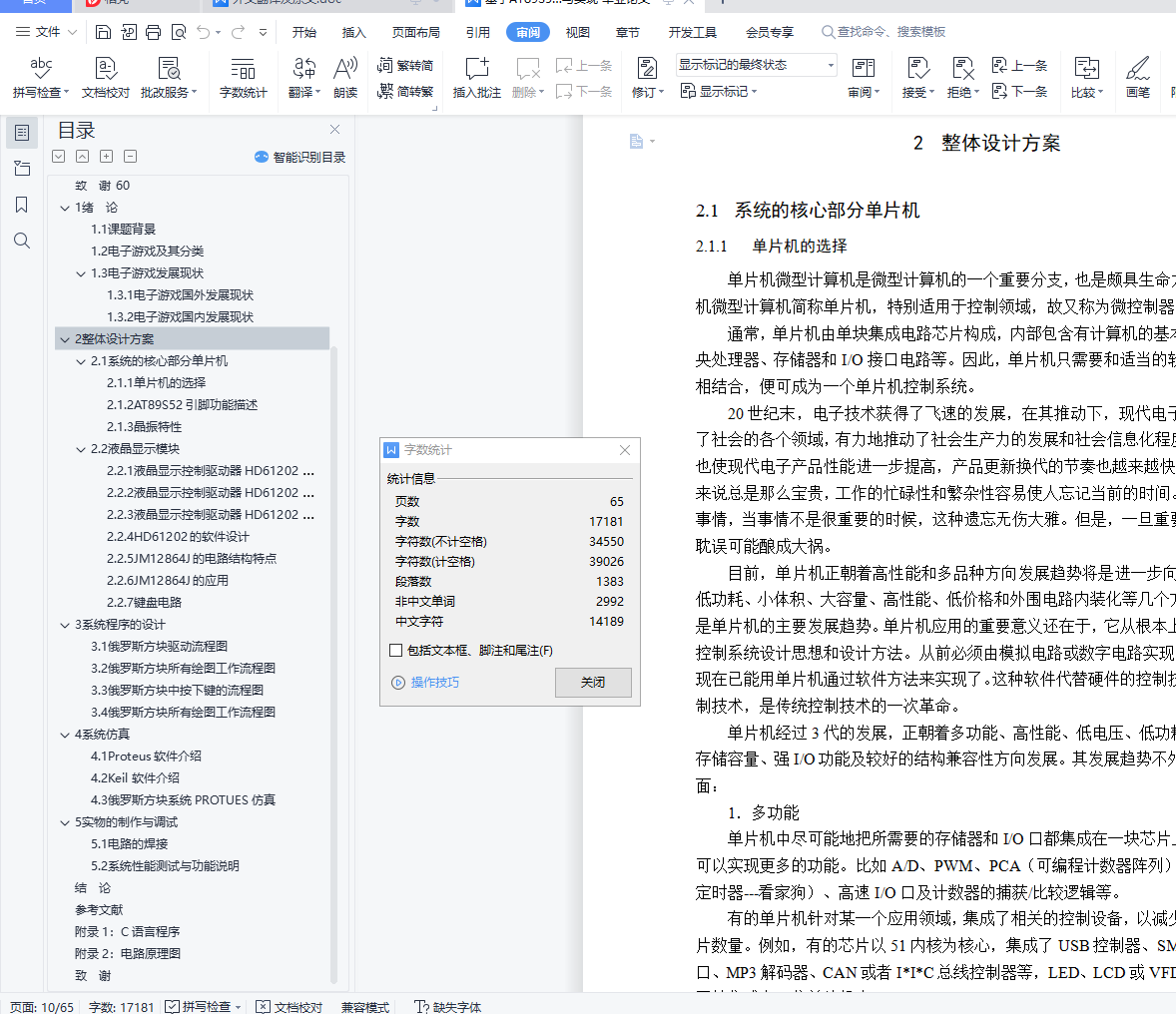Screen dimensions: 1176x1014
Task: Open the 批改服务 correction service
Action: 169,77
